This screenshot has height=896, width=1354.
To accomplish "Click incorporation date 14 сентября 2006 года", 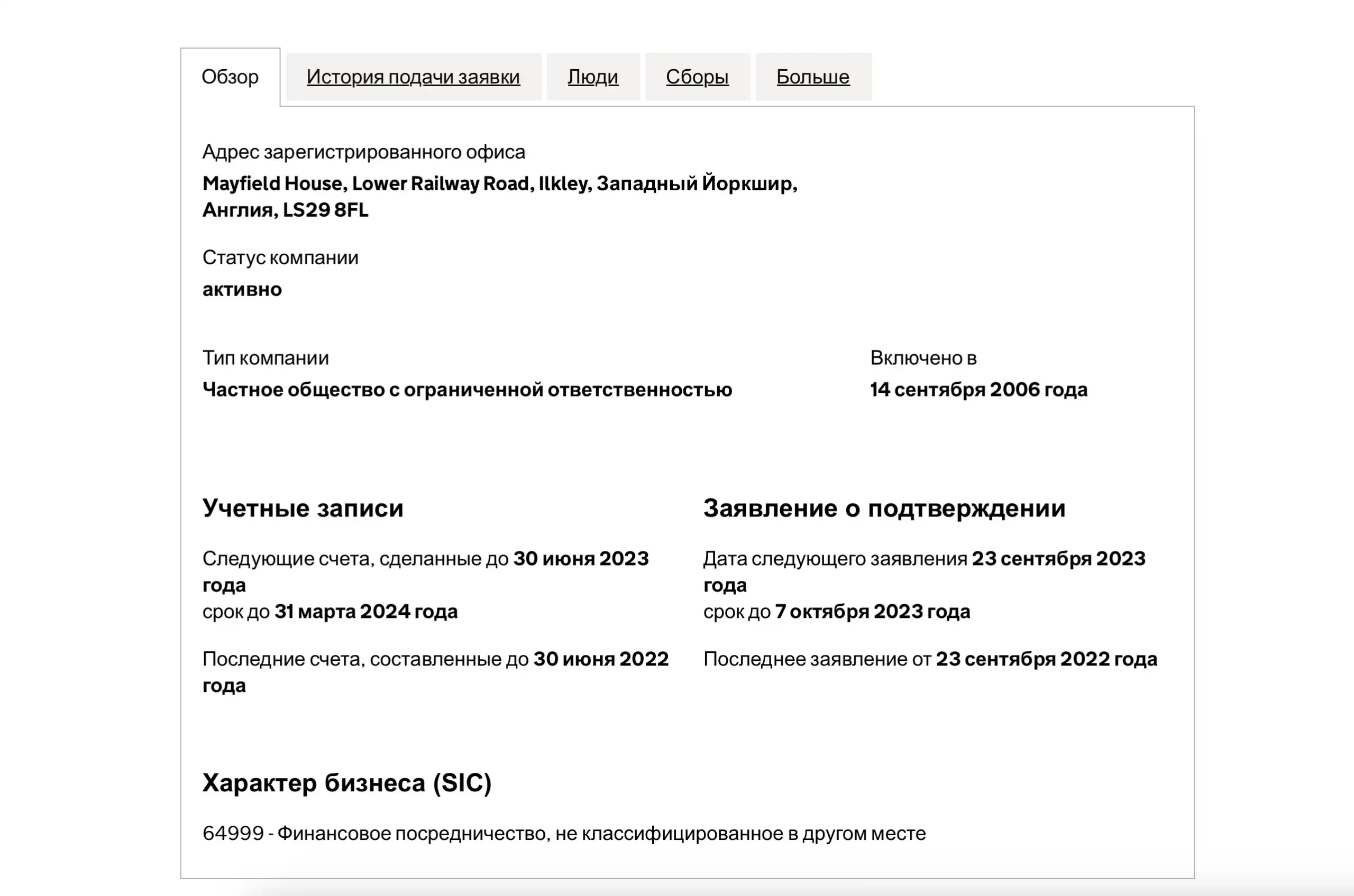I will [x=979, y=390].
